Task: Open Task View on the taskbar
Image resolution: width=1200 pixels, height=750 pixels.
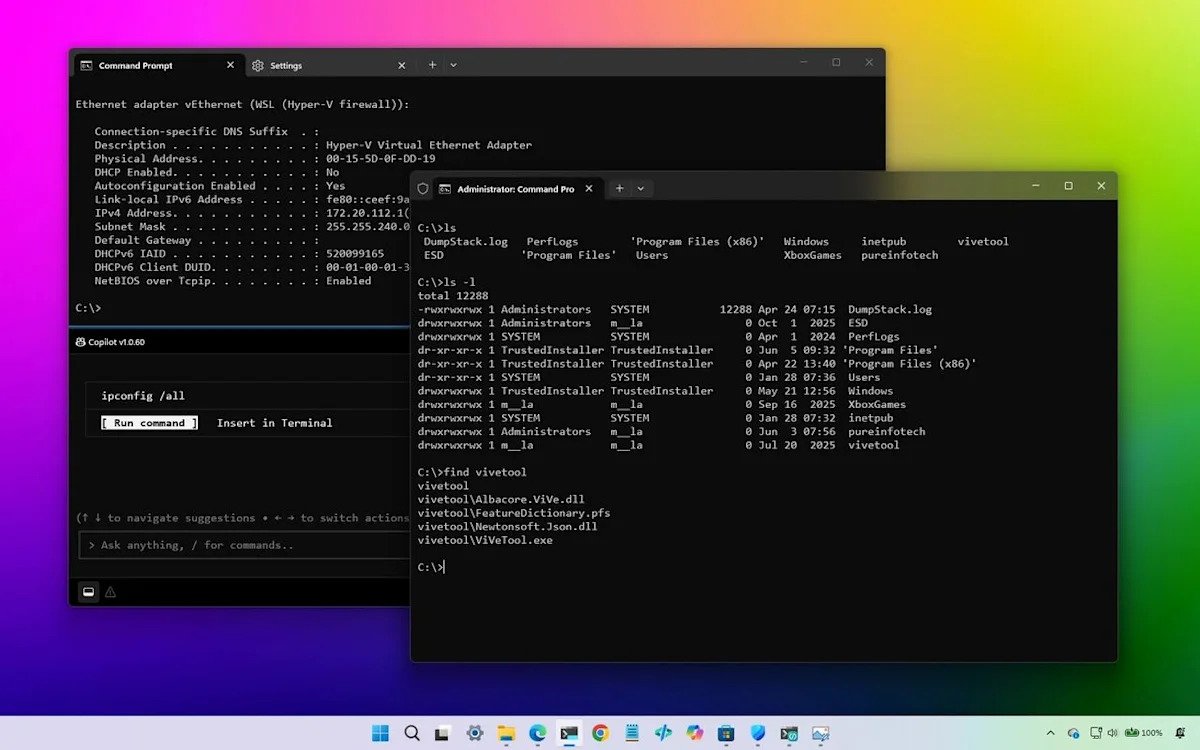Action: click(x=442, y=733)
